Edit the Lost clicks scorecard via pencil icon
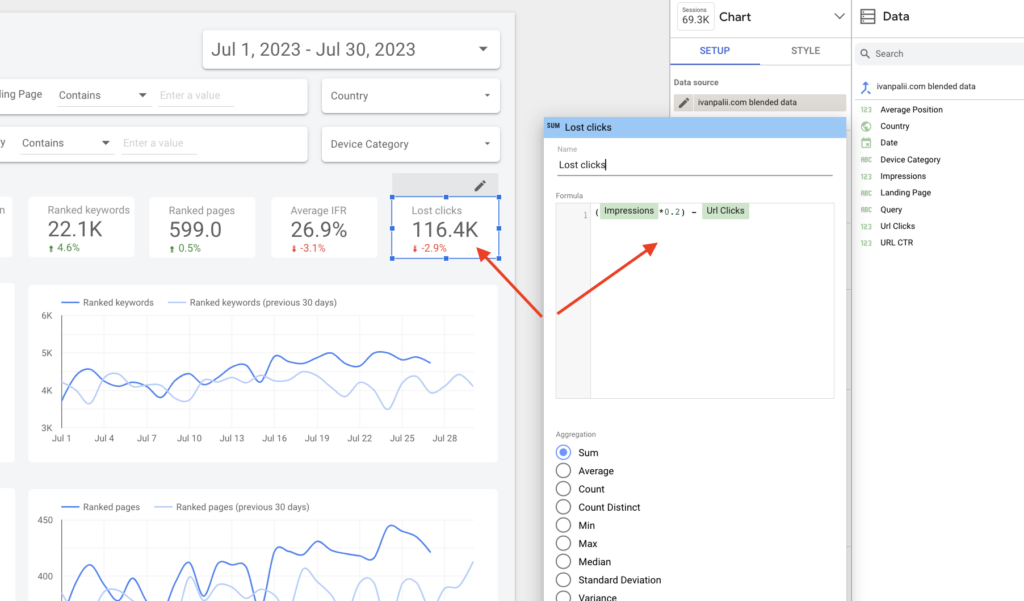Viewport: 1024px width, 601px height. (x=479, y=185)
